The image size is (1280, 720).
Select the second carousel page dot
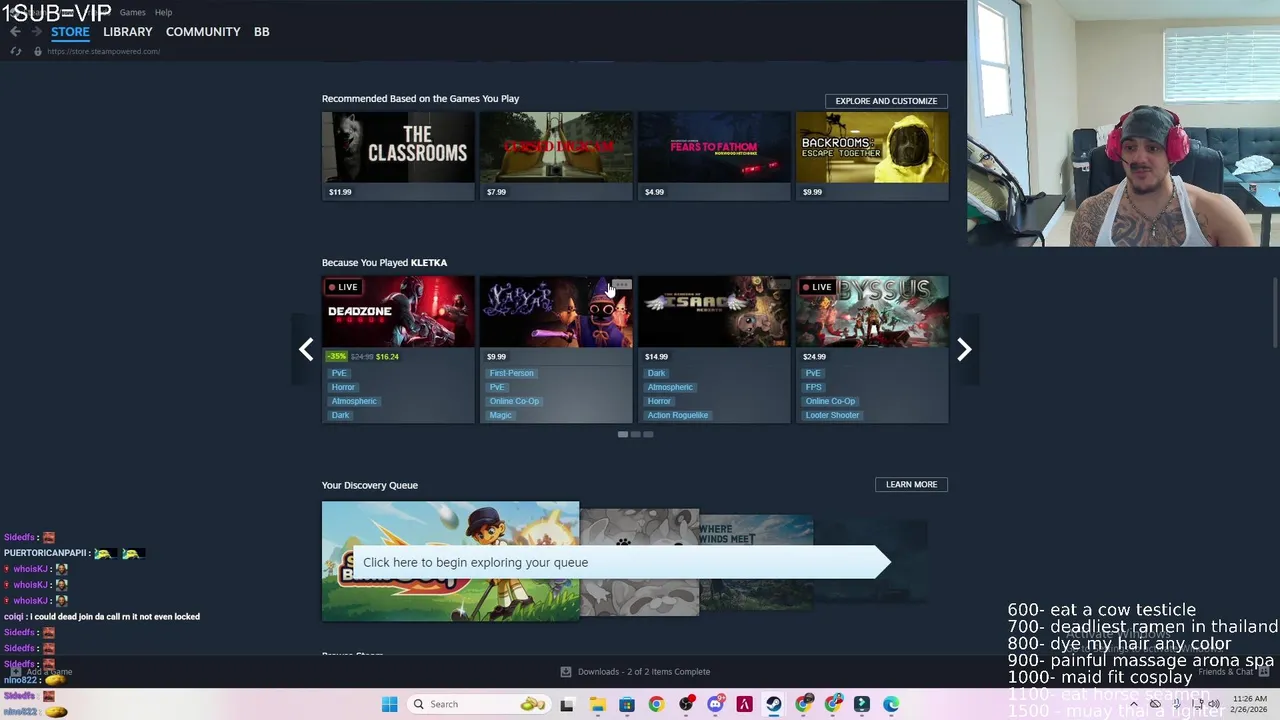click(635, 434)
